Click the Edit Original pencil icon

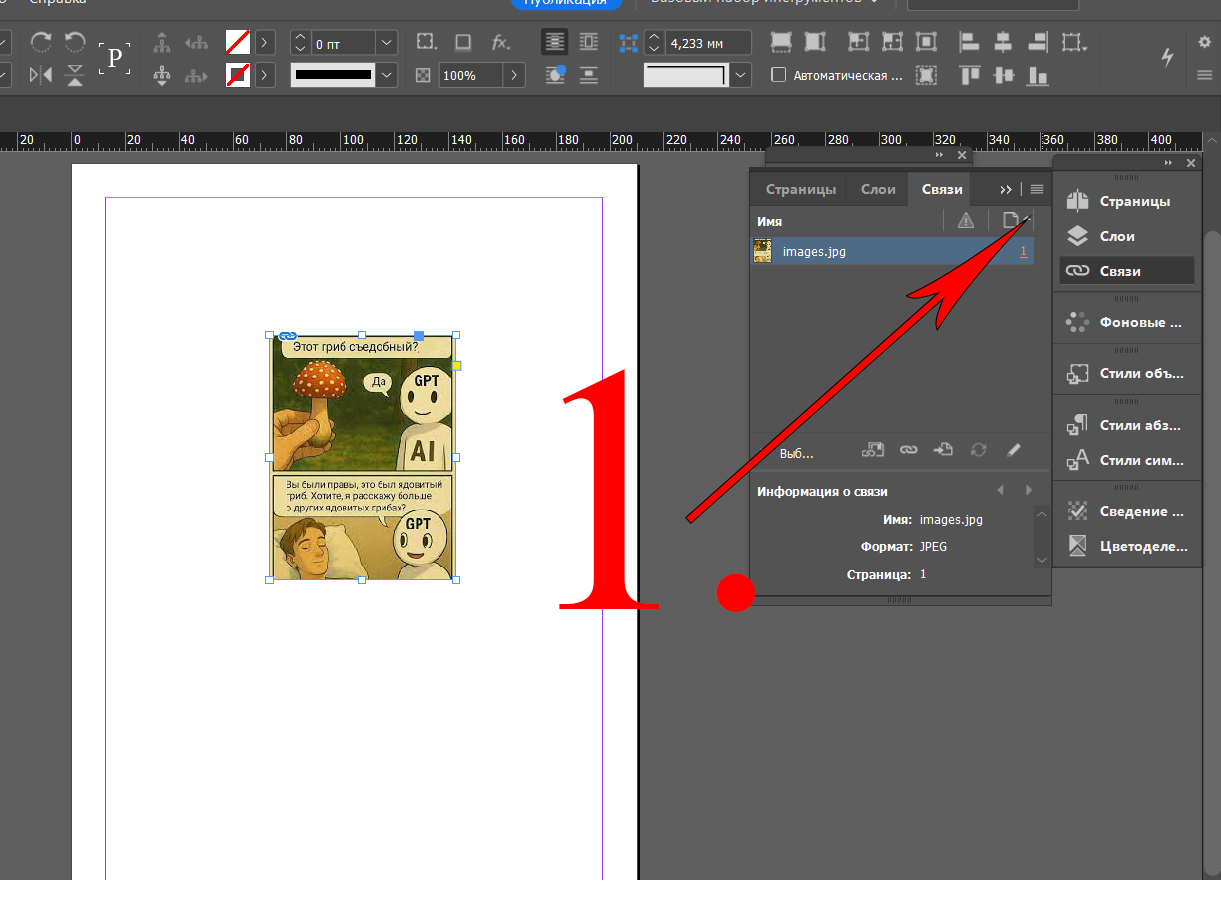pyautogui.click(x=1014, y=451)
